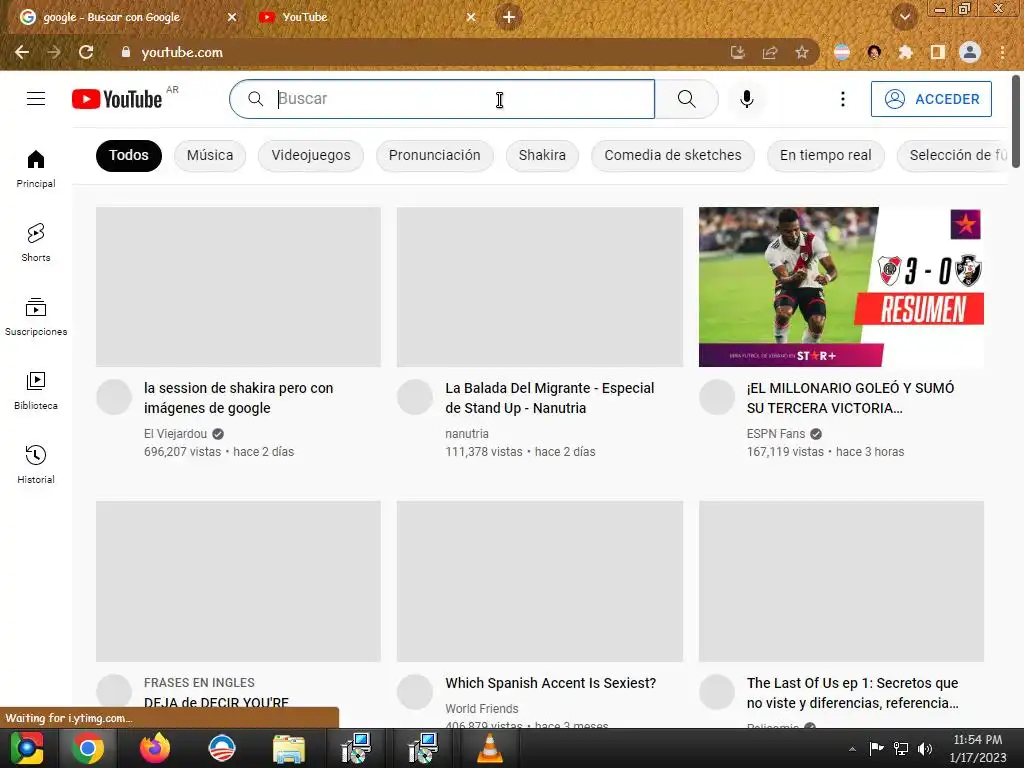Select the Pronunciación filter chip

click(434, 155)
